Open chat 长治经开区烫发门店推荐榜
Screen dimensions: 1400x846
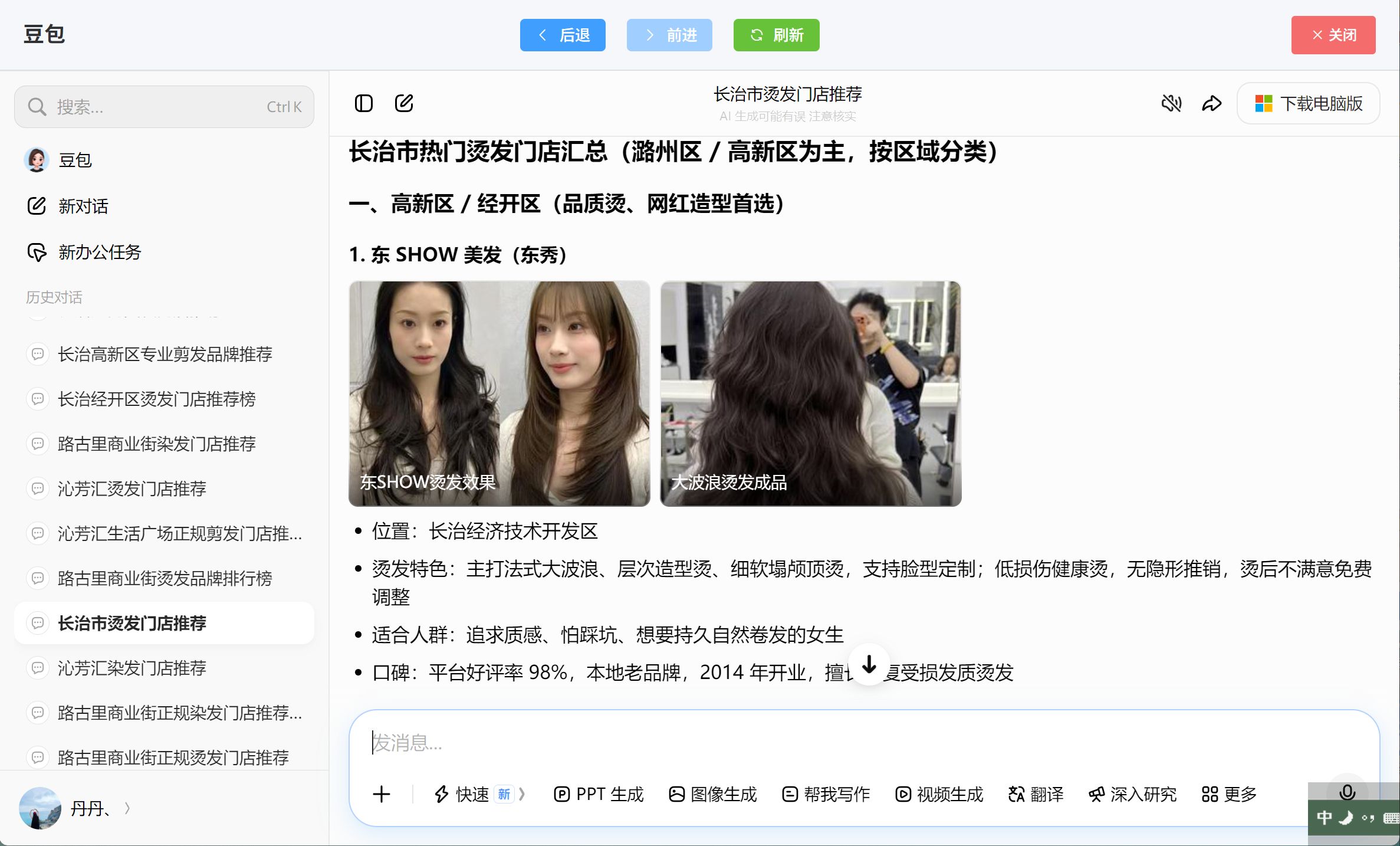[x=164, y=399]
